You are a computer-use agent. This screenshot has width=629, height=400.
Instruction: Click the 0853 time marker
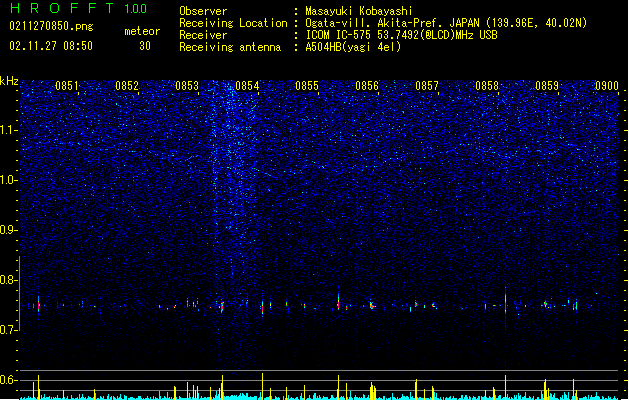point(187,86)
